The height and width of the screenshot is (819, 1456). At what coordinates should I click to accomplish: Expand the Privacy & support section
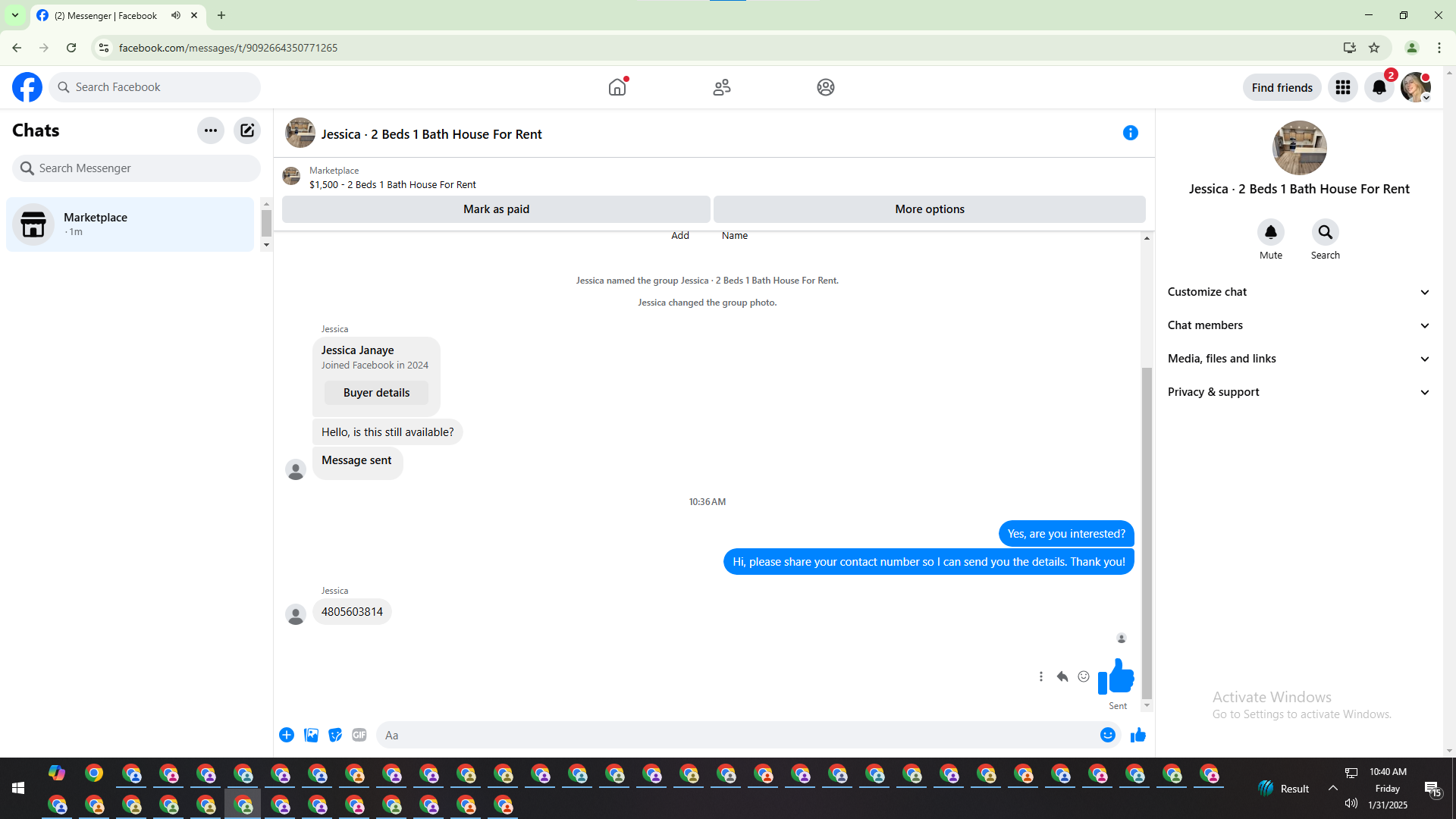pos(1299,392)
